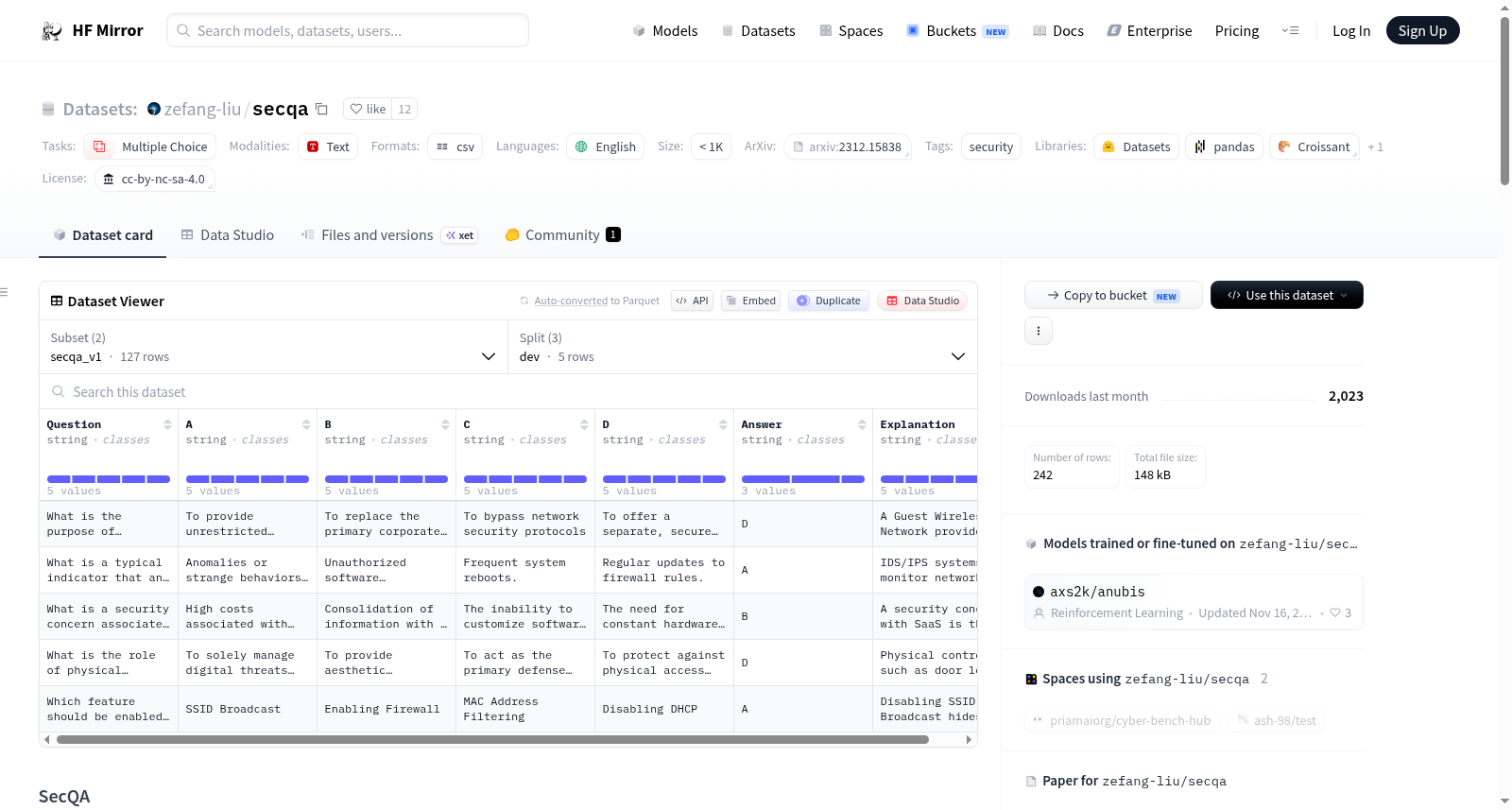Click the Search this dataset field
Viewport: 1512px width, 810px height.
coord(508,392)
